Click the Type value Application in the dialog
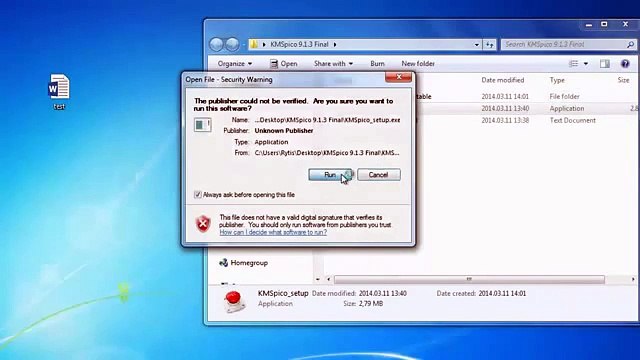 (271, 142)
